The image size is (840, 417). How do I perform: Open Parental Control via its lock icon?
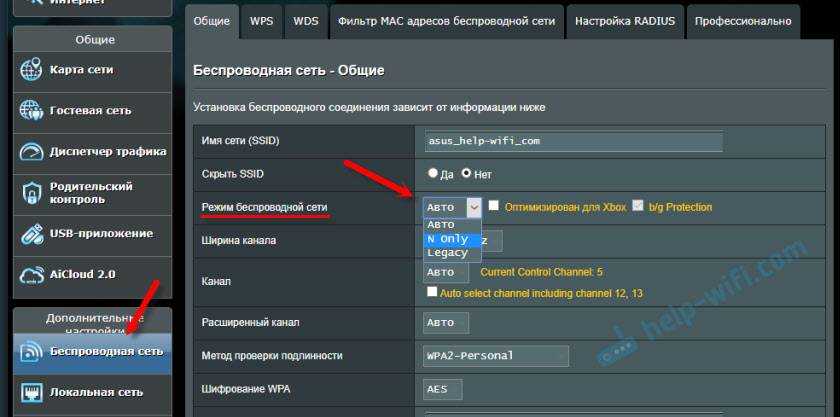point(32,193)
